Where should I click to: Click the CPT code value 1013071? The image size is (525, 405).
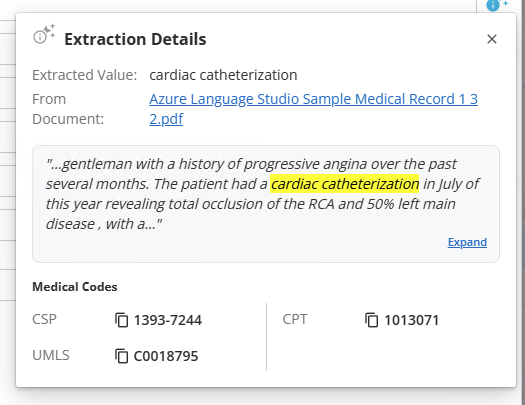tap(411, 320)
